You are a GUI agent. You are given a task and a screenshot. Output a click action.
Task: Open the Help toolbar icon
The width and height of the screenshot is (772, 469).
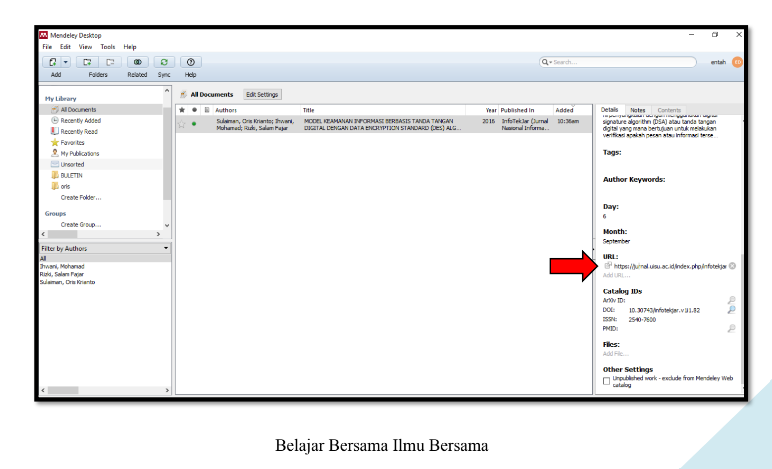point(190,62)
